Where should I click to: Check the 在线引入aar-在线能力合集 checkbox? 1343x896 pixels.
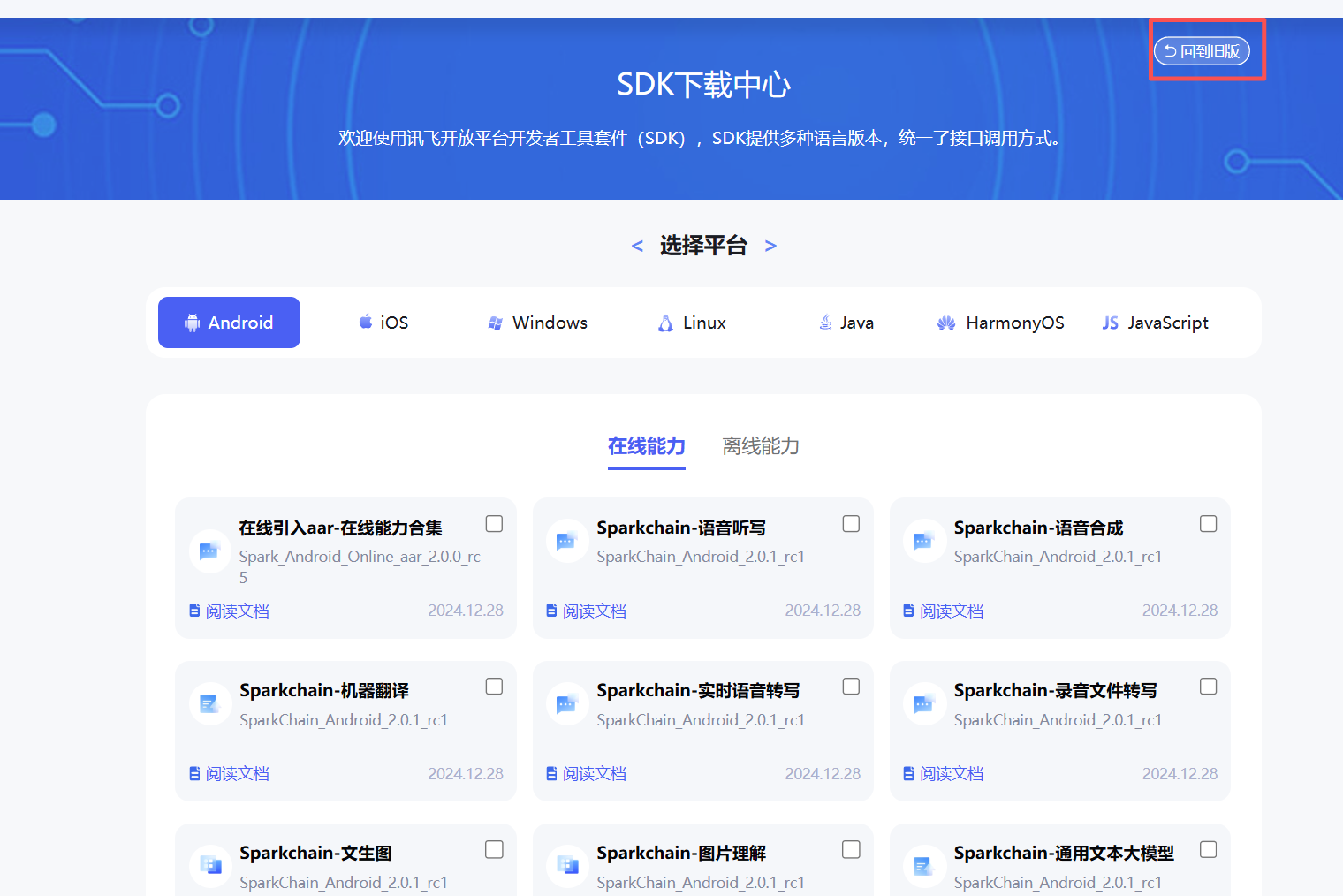point(494,524)
